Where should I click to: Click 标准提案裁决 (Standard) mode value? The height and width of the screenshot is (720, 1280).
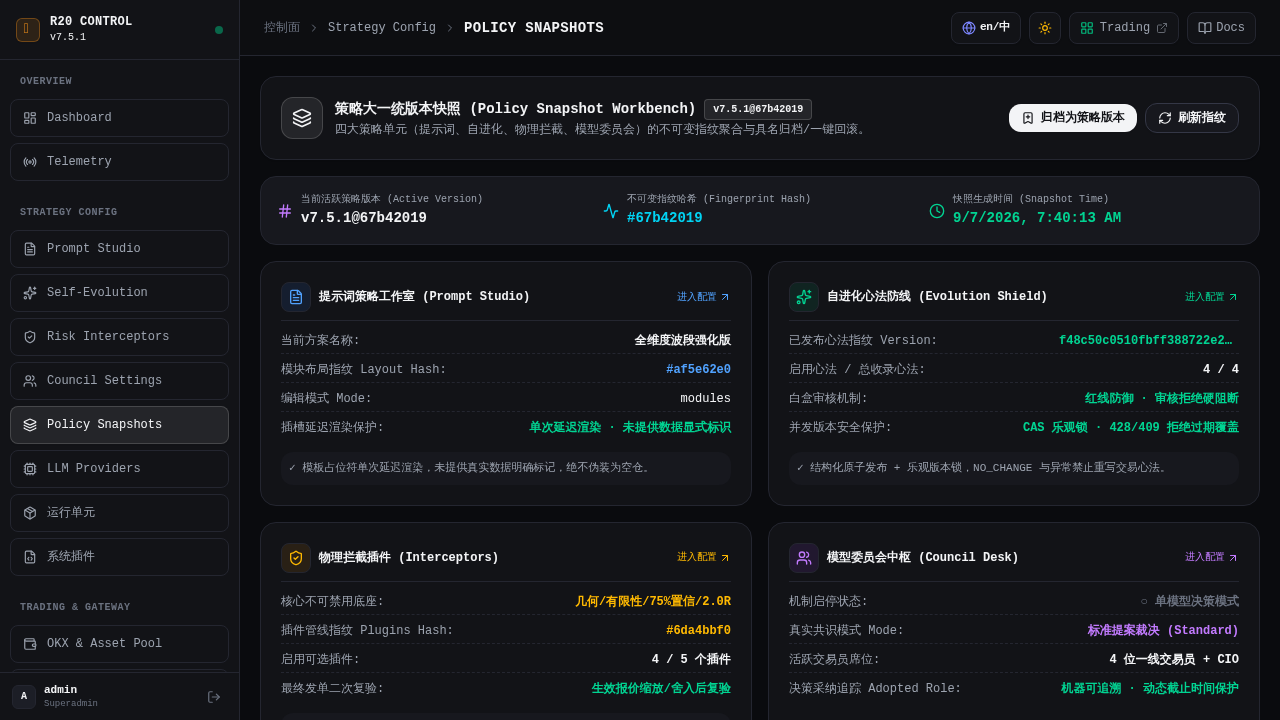[x=1163, y=631]
